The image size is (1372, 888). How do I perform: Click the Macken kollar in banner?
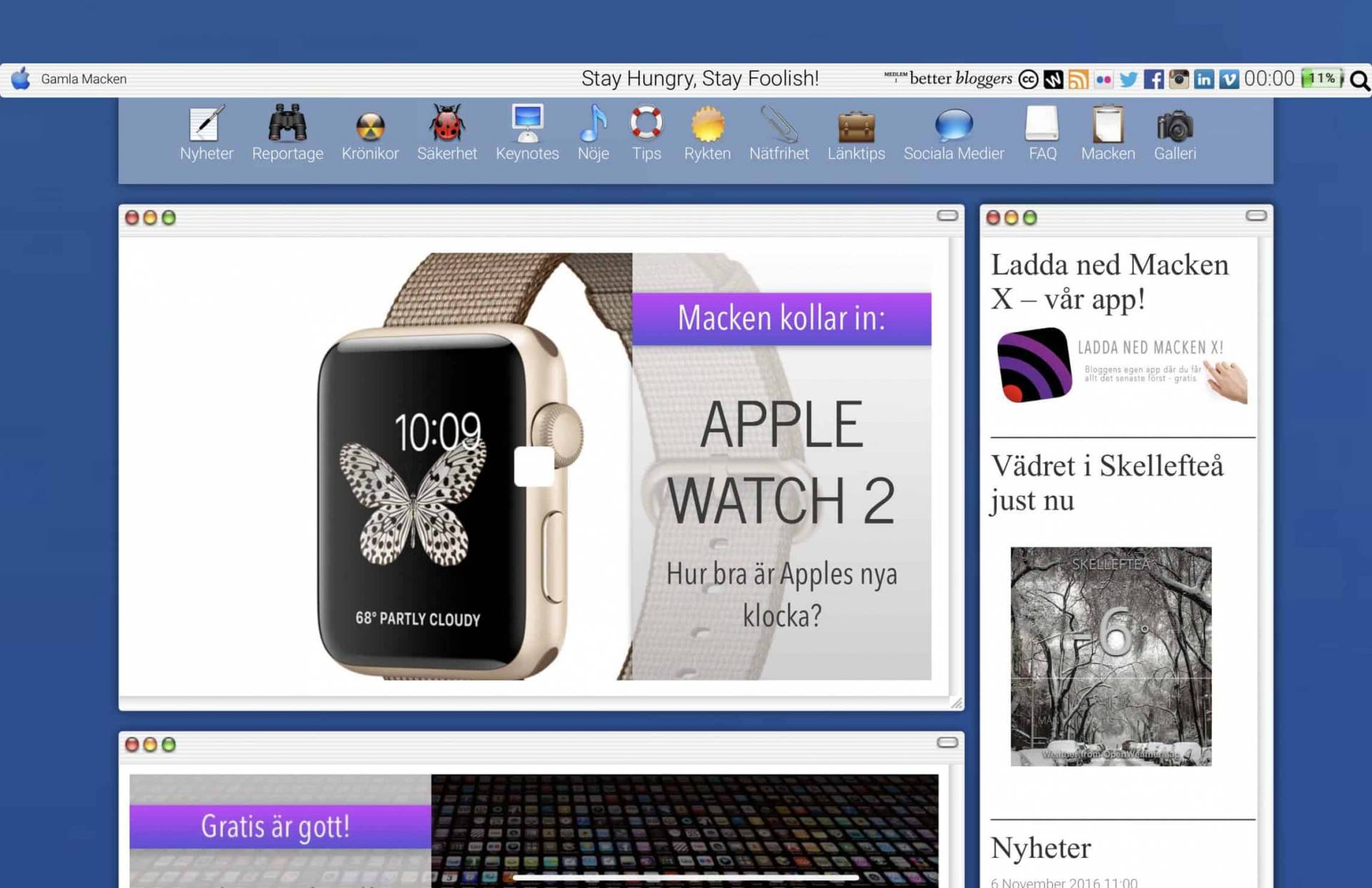pos(782,318)
